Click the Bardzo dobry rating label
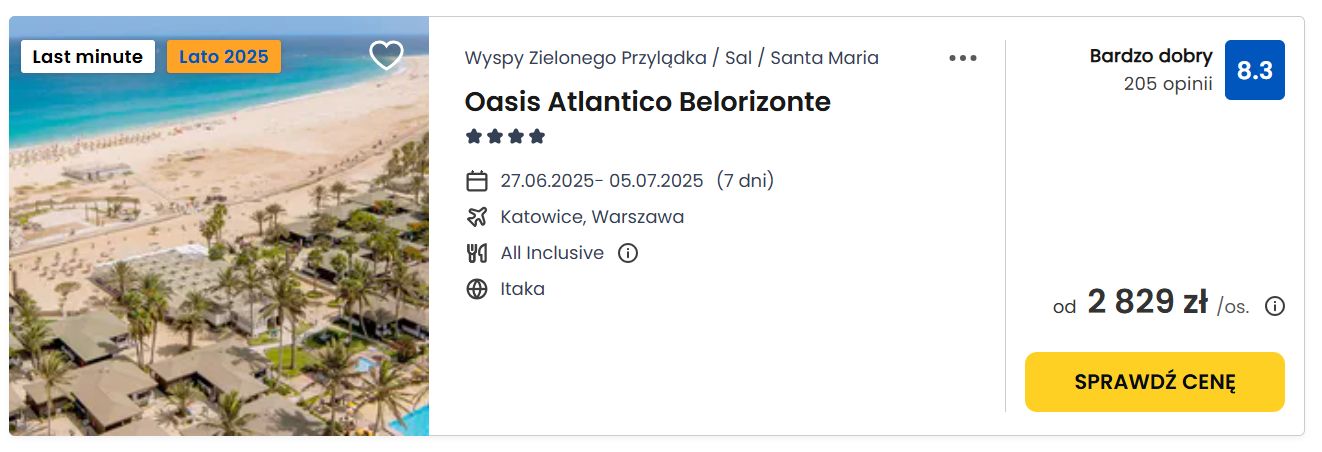This screenshot has height=452, width=1322. click(x=1151, y=56)
